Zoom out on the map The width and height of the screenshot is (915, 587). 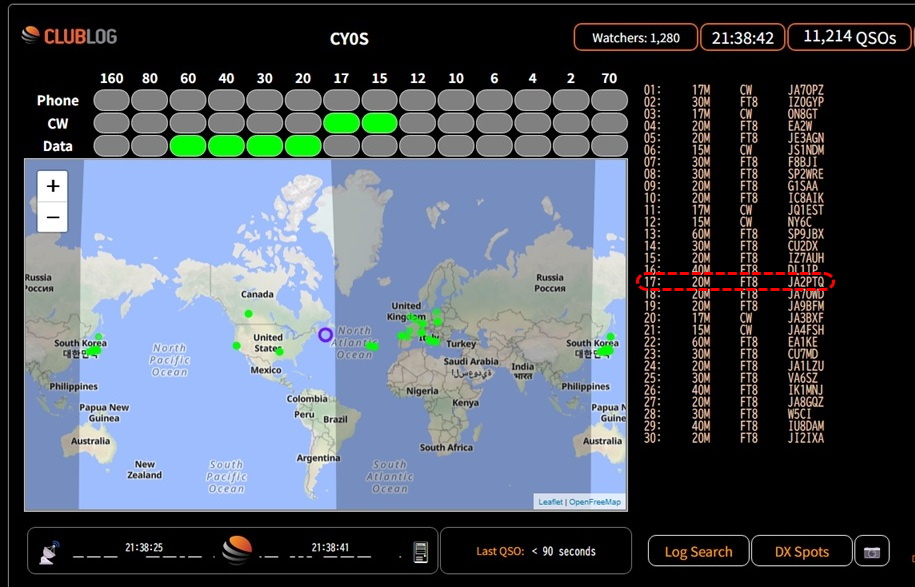[x=53, y=216]
